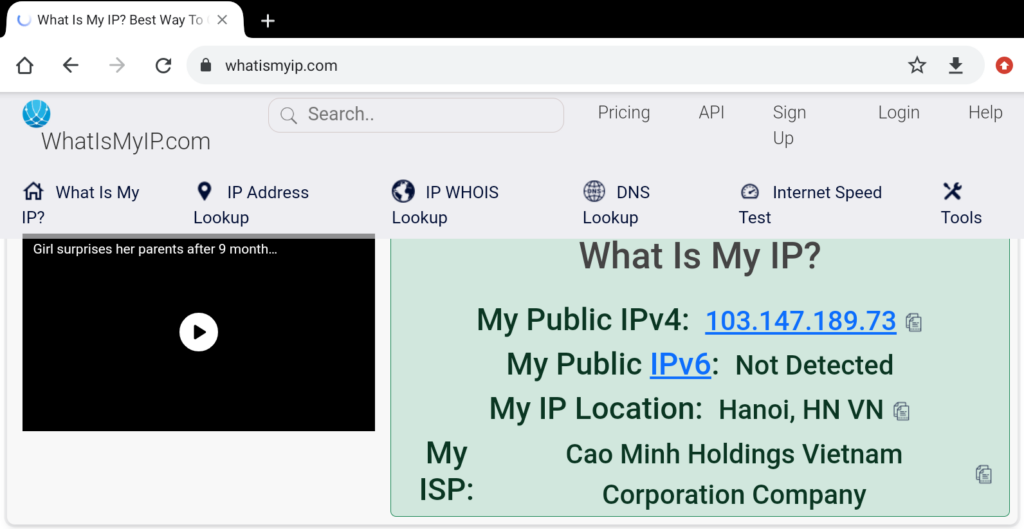The image size is (1024, 529).
Task: Click the house icon beside What Is My
Action: point(33,191)
